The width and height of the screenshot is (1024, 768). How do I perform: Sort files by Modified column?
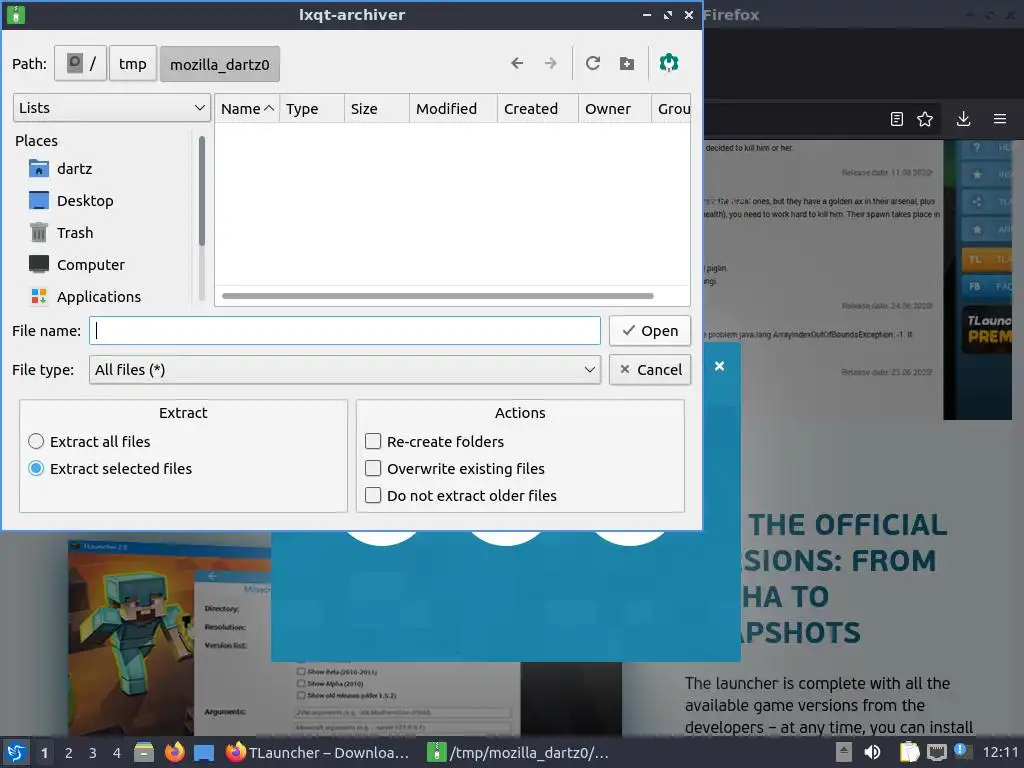click(x=453, y=108)
